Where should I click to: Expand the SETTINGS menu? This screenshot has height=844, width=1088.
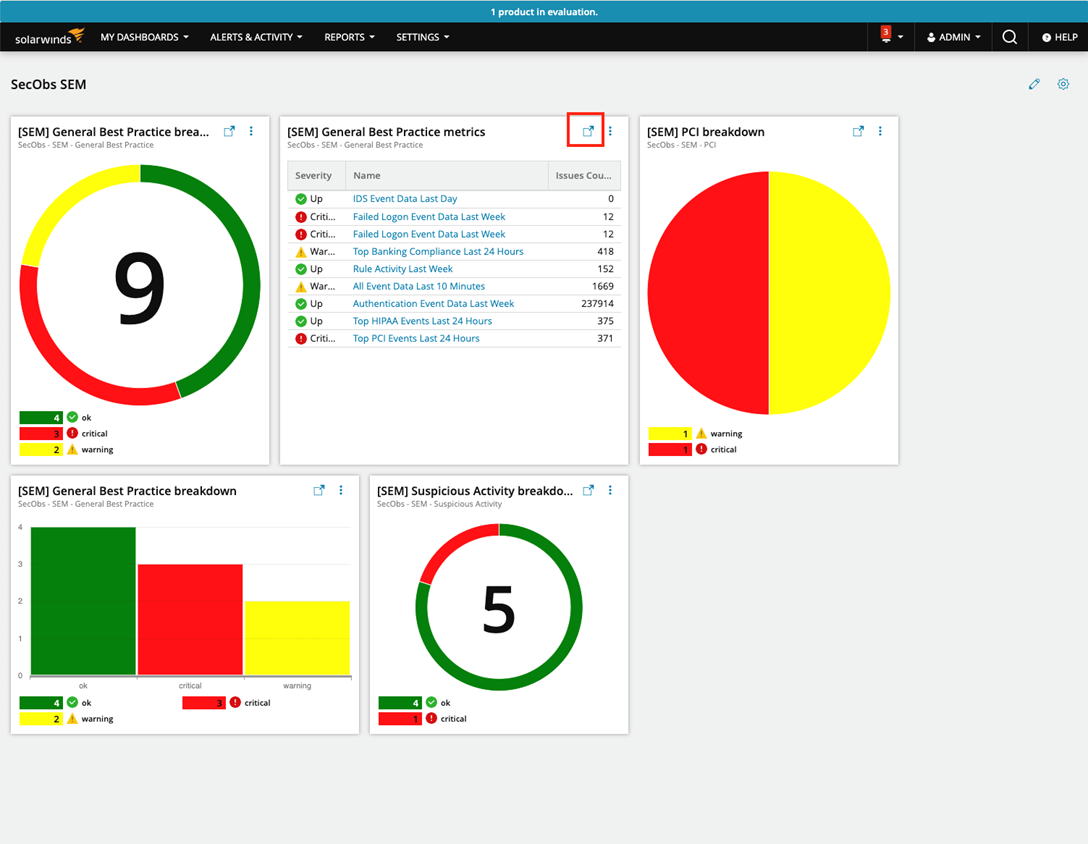click(423, 37)
